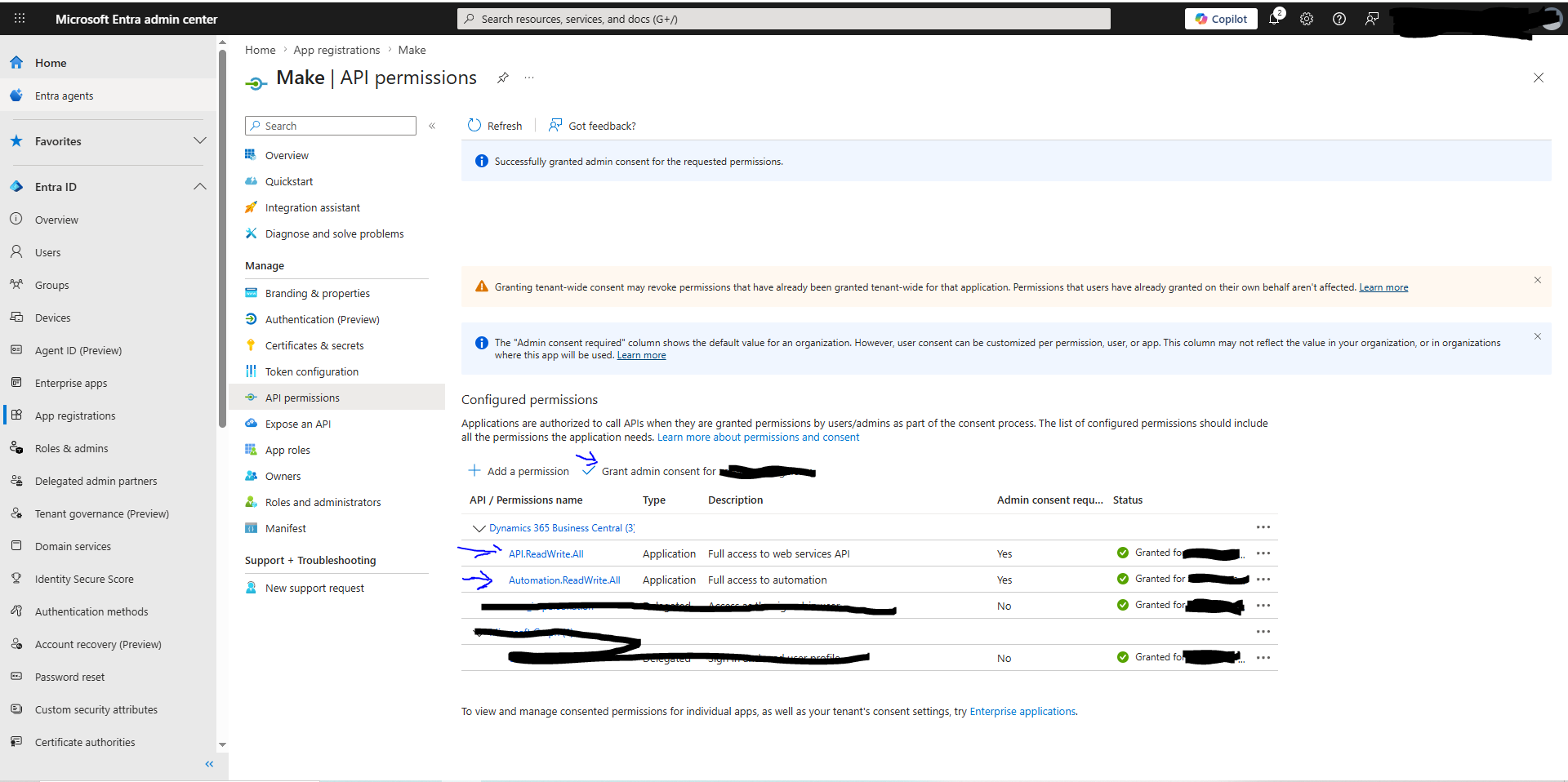The height and width of the screenshot is (782, 1568).
Task: Click the feedback icon in header
Action: click(x=1372, y=19)
